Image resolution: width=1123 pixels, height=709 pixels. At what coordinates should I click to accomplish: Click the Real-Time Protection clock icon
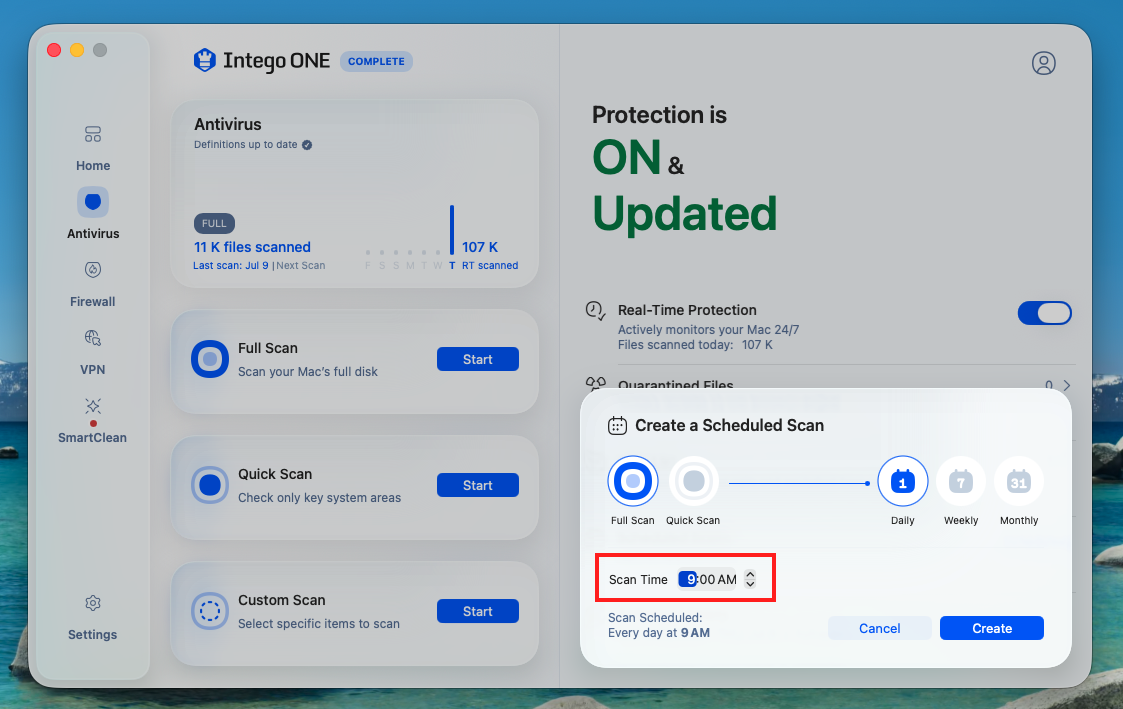click(x=595, y=311)
